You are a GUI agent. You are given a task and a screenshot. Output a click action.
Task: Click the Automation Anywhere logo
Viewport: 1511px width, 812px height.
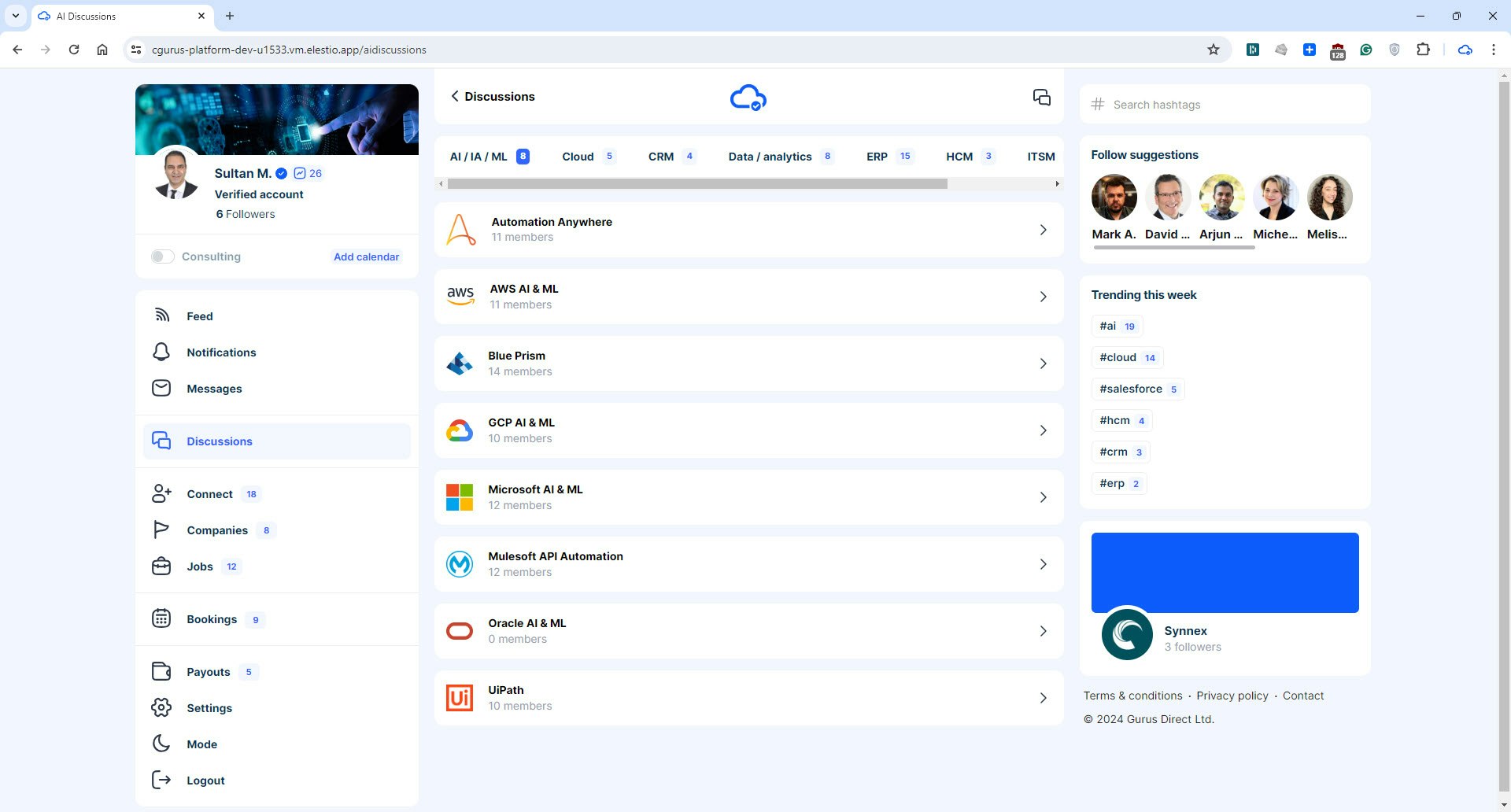(x=461, y=230)
